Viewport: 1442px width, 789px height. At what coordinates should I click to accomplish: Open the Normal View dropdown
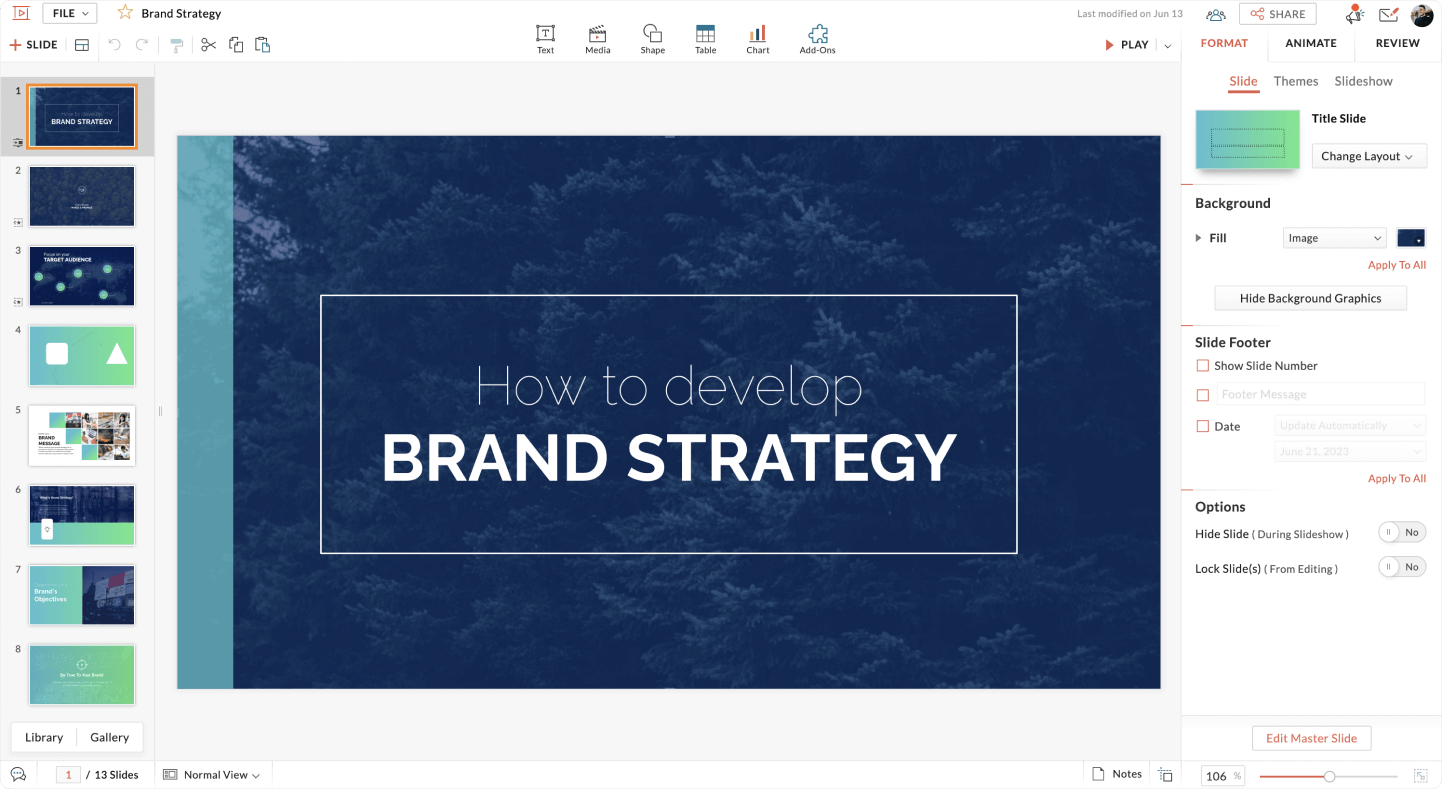[x=212, y=775]
